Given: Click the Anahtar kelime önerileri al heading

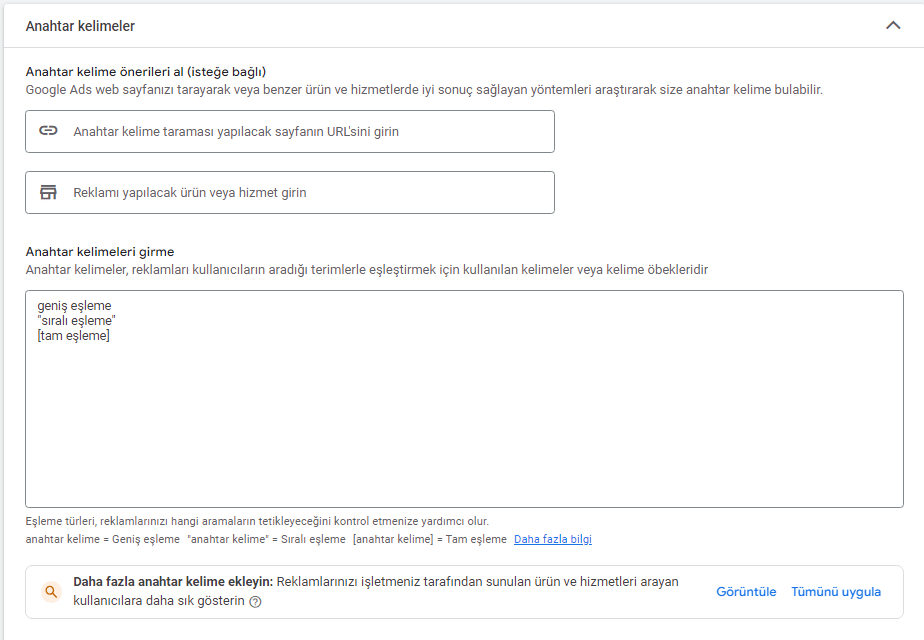Looking at the screenshot, I should [146, 72].
